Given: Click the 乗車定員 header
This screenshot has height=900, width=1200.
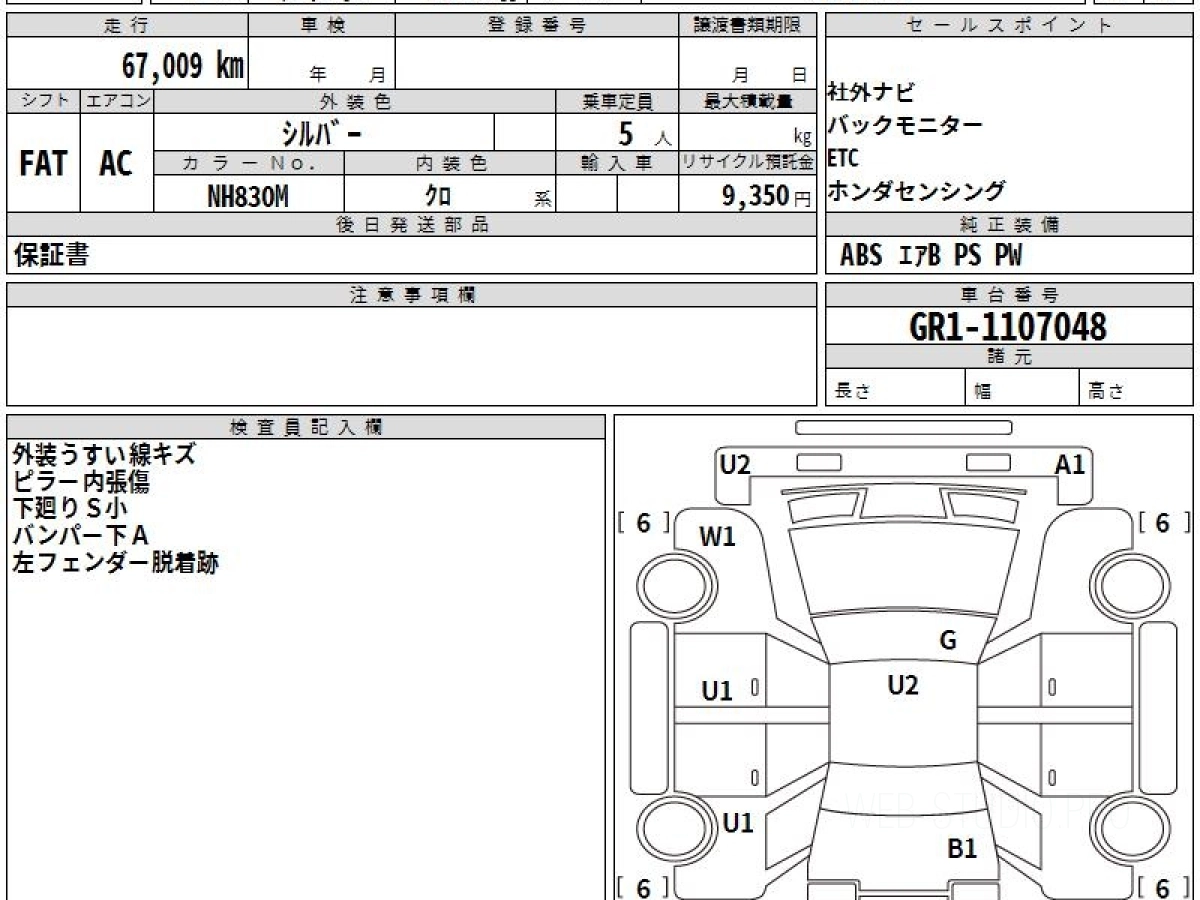Looking at the screenshot, I should pyautogui.click(x=617, y=101).
